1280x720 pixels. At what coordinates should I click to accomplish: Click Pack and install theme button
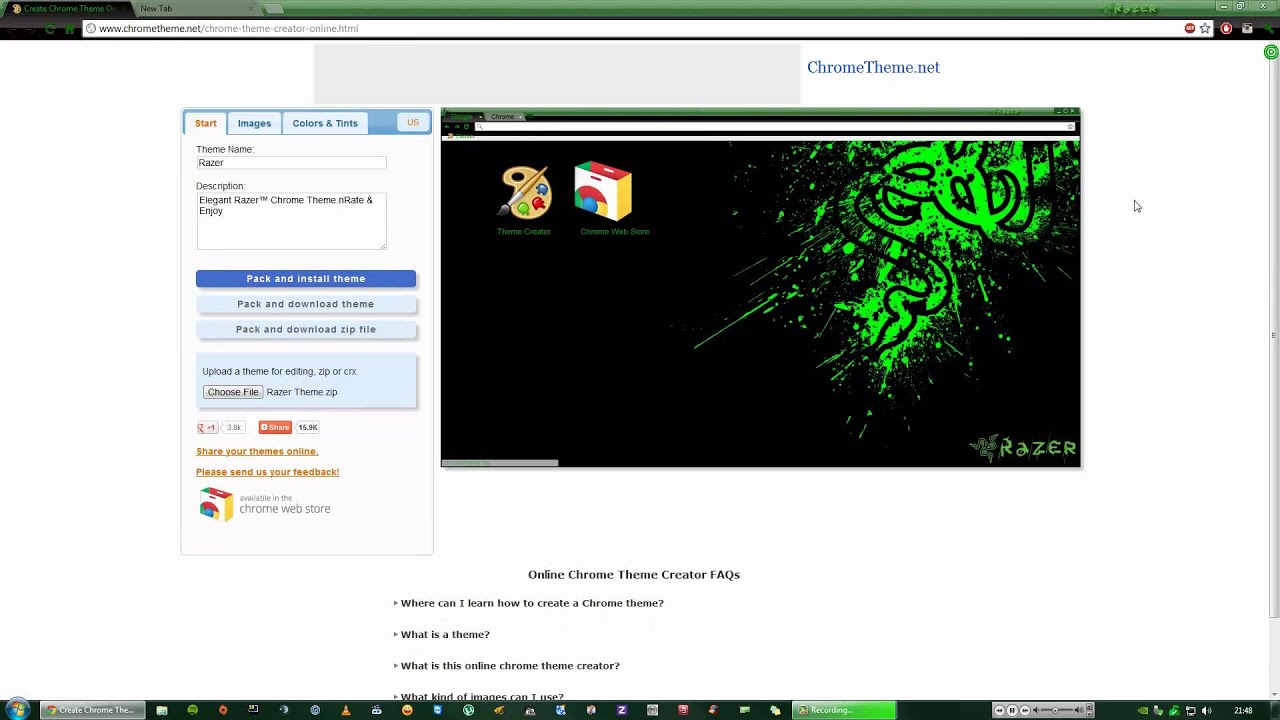[x=306, y=279]
